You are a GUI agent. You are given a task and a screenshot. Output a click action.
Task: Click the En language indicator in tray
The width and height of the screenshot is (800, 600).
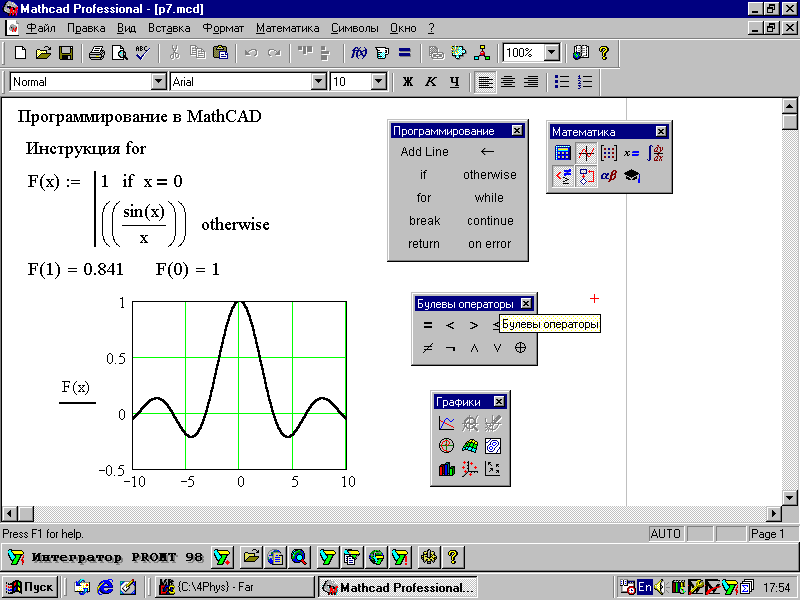coord(645,587)
